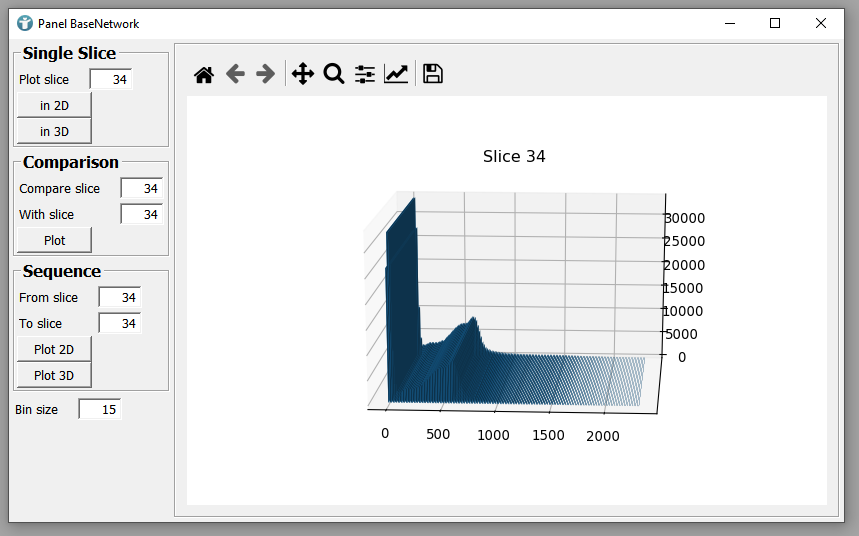The height and width of the screenshot is (536, 859).
Task: Edit the From slice field
Action: (119, 297)
